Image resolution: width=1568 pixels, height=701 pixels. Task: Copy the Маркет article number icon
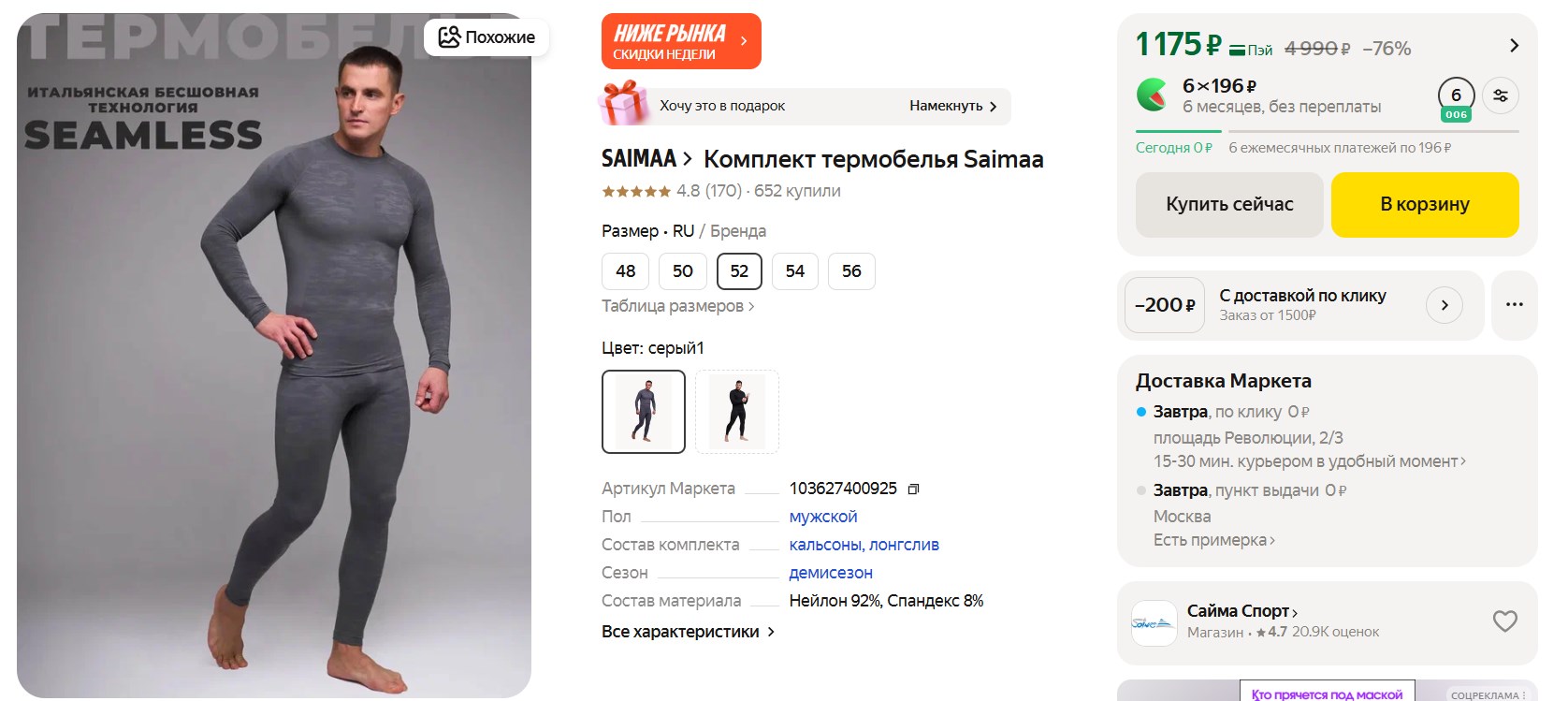(x=914, y=489)
